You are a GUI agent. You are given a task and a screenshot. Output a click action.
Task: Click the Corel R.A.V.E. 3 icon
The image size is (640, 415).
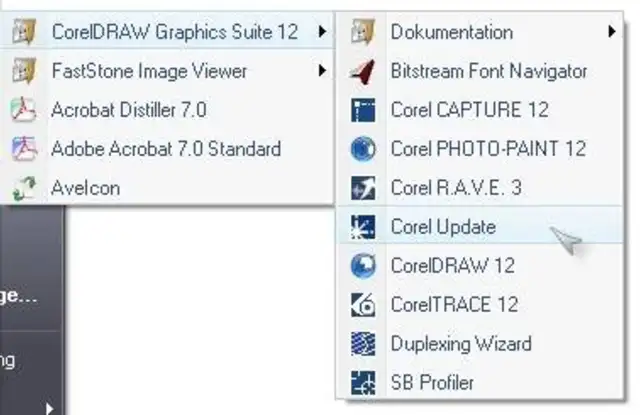tap(362, 188)
